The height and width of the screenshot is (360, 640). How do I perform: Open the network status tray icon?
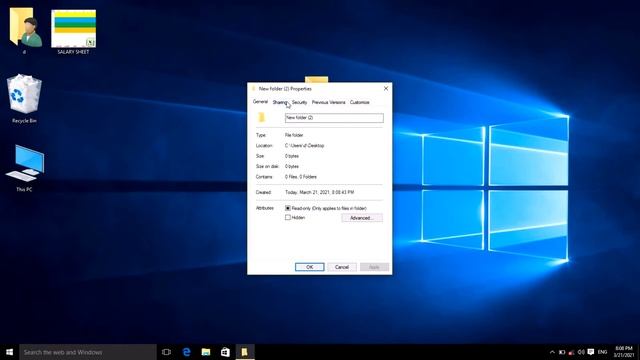point(571,352)
